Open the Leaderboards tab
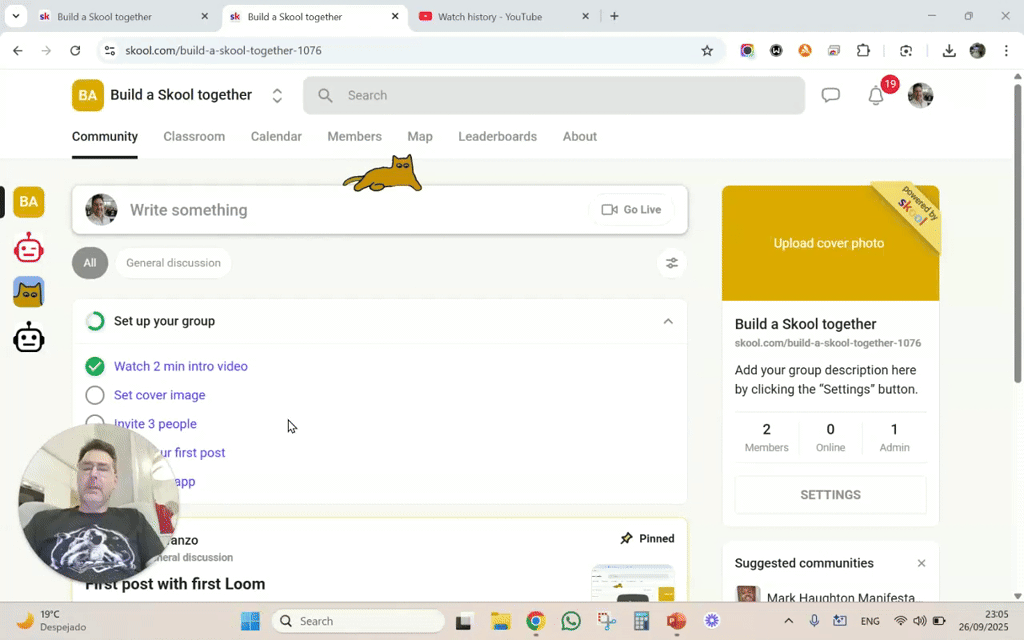1024x640 pixels. (498, 136)
